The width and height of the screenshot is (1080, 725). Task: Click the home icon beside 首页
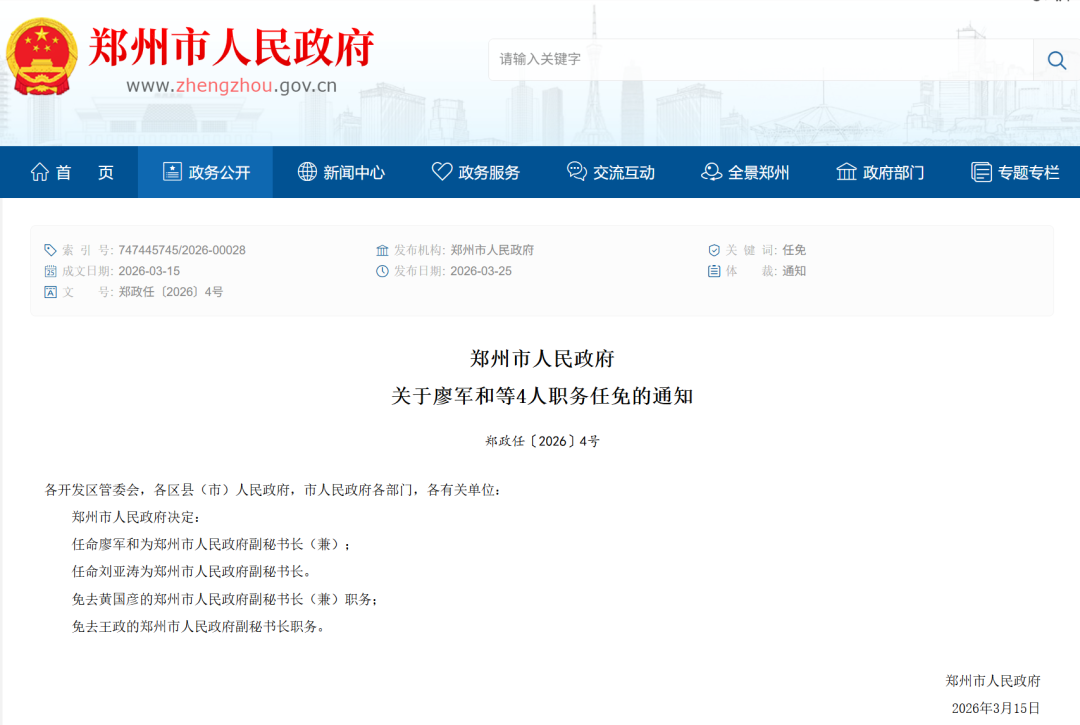[x=40, y=172]
